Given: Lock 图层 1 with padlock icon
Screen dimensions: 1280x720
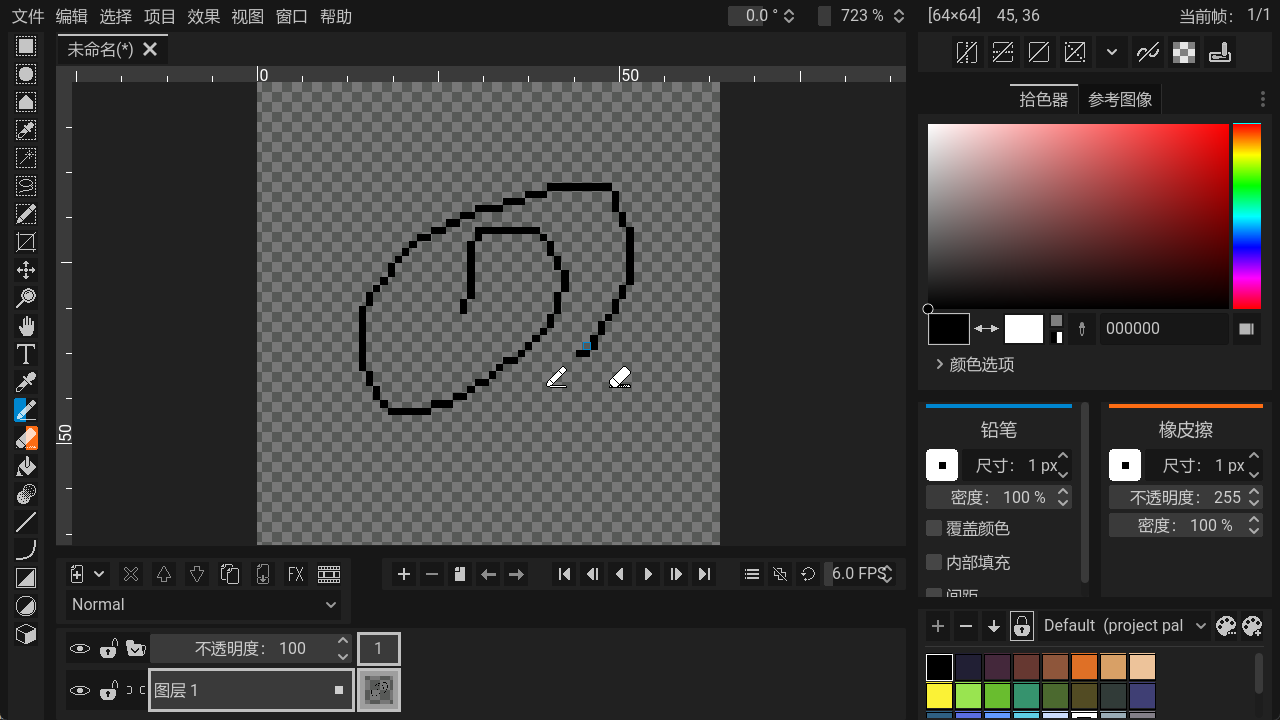Looking at the screenshot, I should [109, 690].
